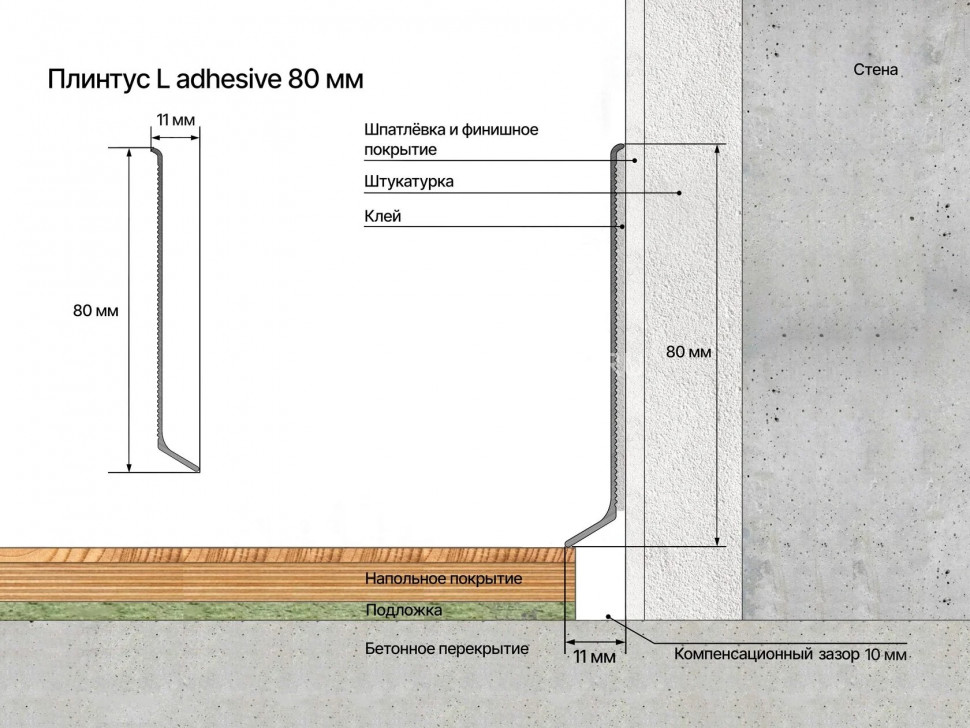Image resolution: width=970 pixels, height=728 pixels.
Task: Click the Клей label
Action: pyautogui.click(x=385, y=216)
